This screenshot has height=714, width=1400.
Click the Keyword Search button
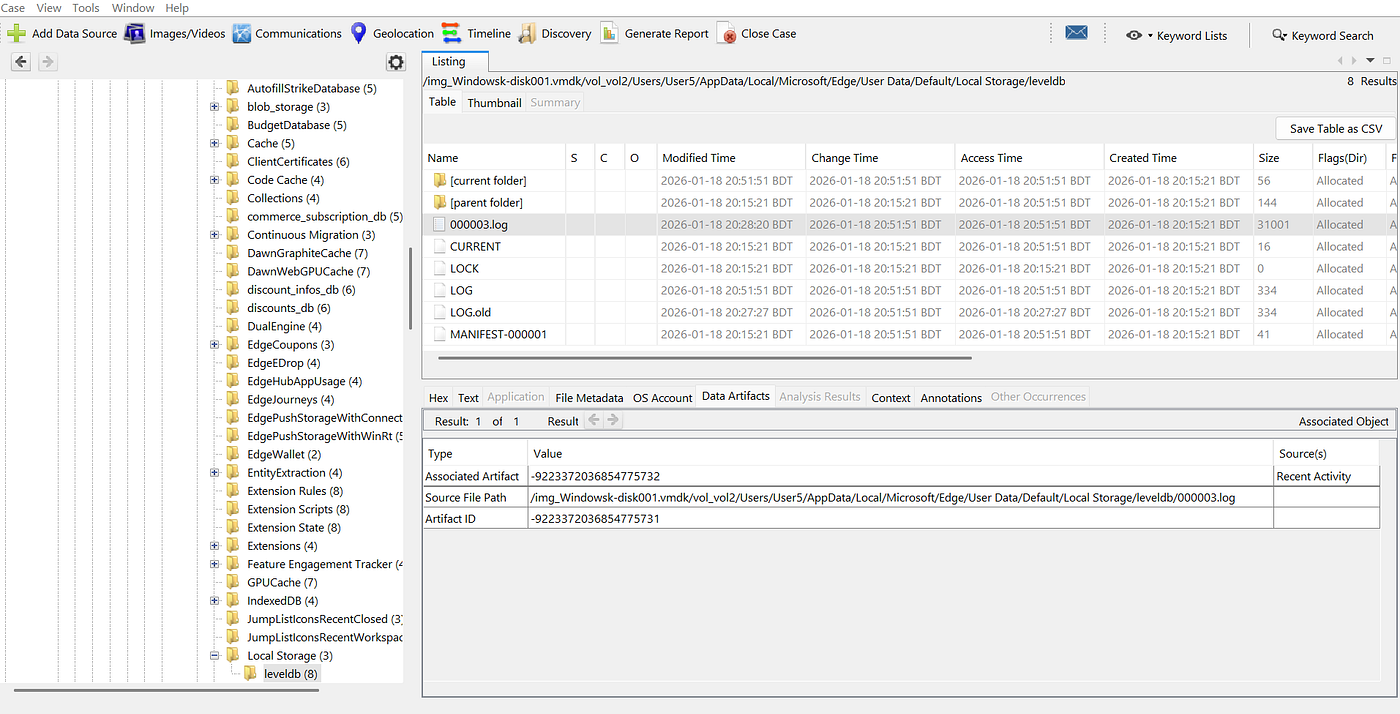[1322, 35]
